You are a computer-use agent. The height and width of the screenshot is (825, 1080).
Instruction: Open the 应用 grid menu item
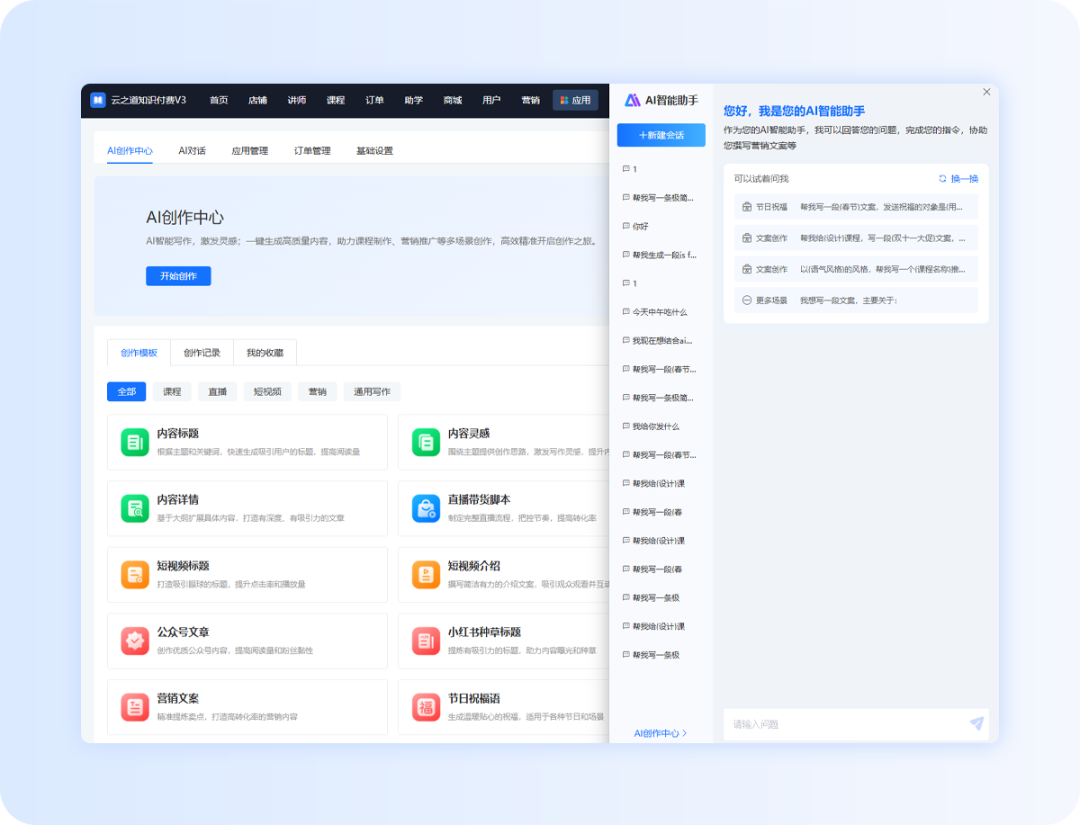575,100
